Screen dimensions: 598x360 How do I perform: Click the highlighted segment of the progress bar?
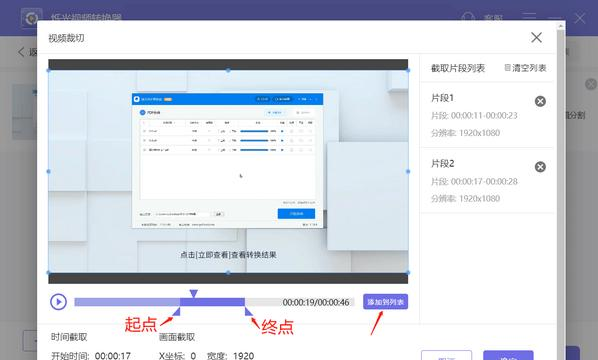coord(212,302)
